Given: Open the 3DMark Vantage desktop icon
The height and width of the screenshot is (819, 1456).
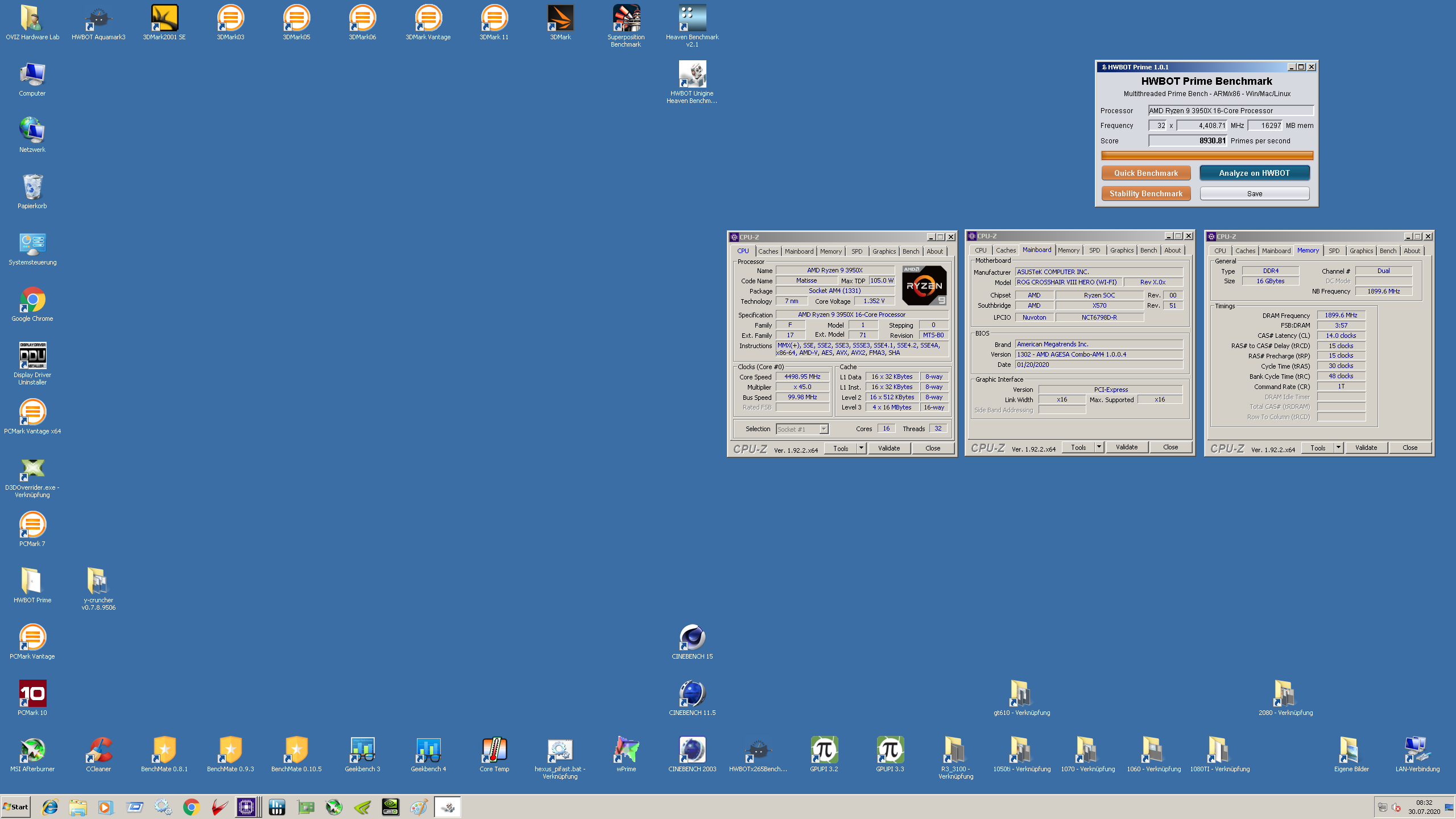Looking at the screenshot, I should pos(428,23).
